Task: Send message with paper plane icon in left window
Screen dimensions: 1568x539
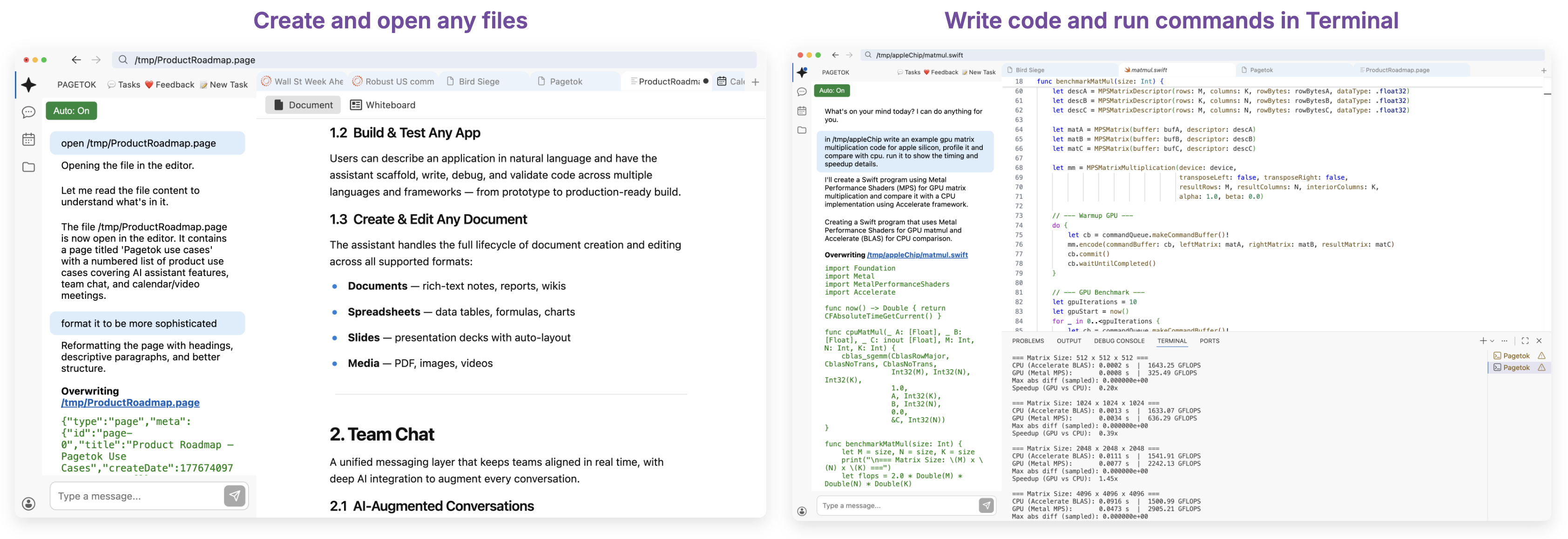Action: coord(234,496)
